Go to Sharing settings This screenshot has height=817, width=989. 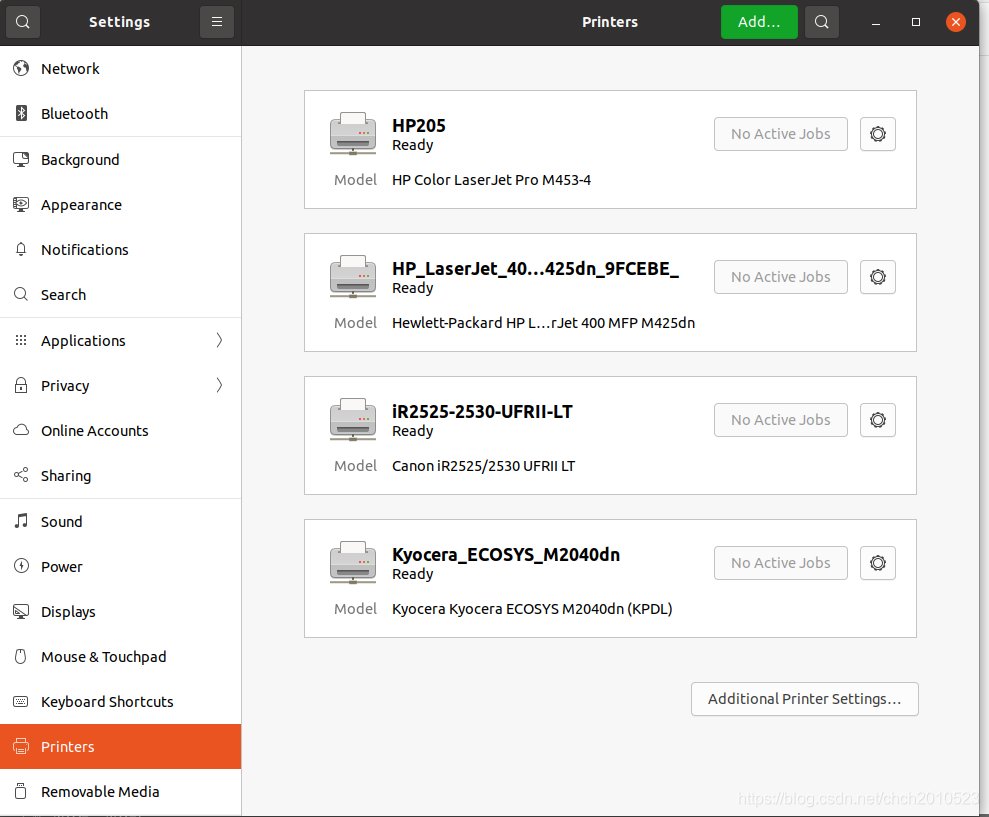120,475
